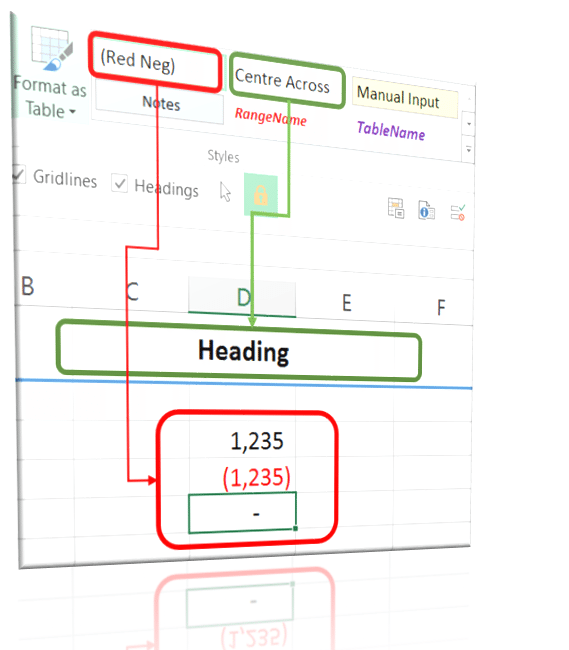
Task: Choose the Manual Input cell style
Action: coord(404,97)
